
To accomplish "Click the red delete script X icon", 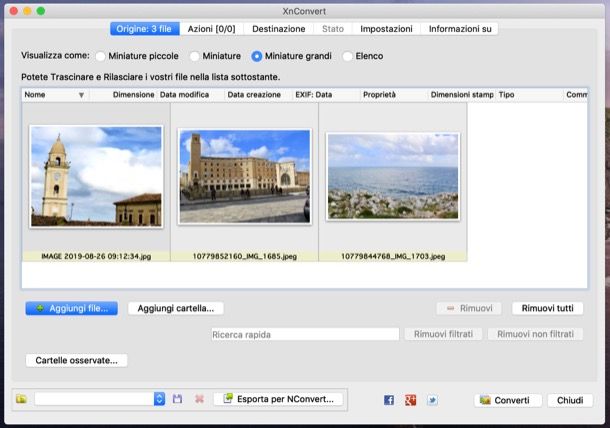I will [x=199, y=399].
